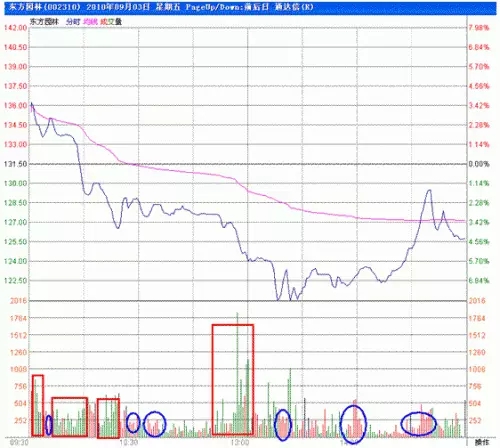Click the 东方园林(002310) title bar heading
The height and width of the screenshot is (448, 500).
(45, 7)
